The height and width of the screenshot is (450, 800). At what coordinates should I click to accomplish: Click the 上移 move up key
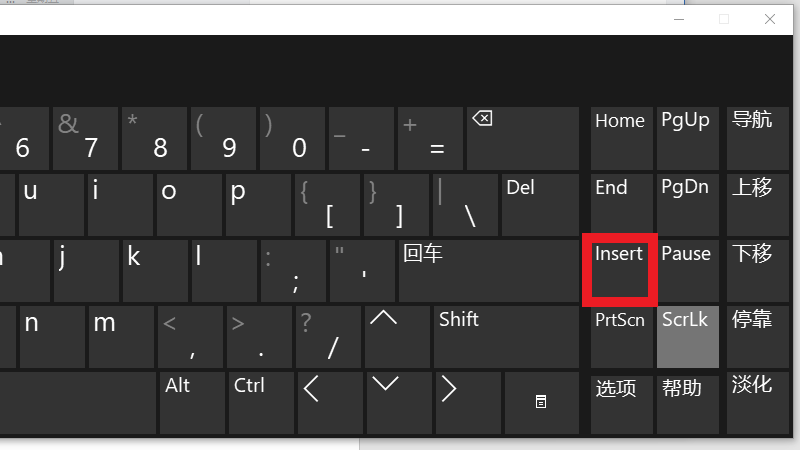point(757,204)
